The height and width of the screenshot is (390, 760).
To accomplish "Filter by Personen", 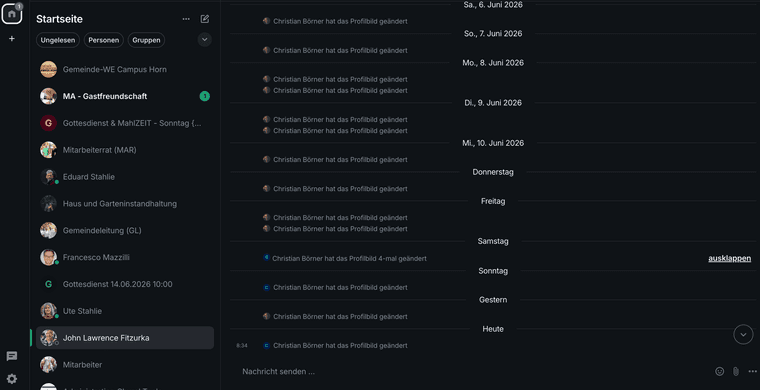I will pos(104,40).
